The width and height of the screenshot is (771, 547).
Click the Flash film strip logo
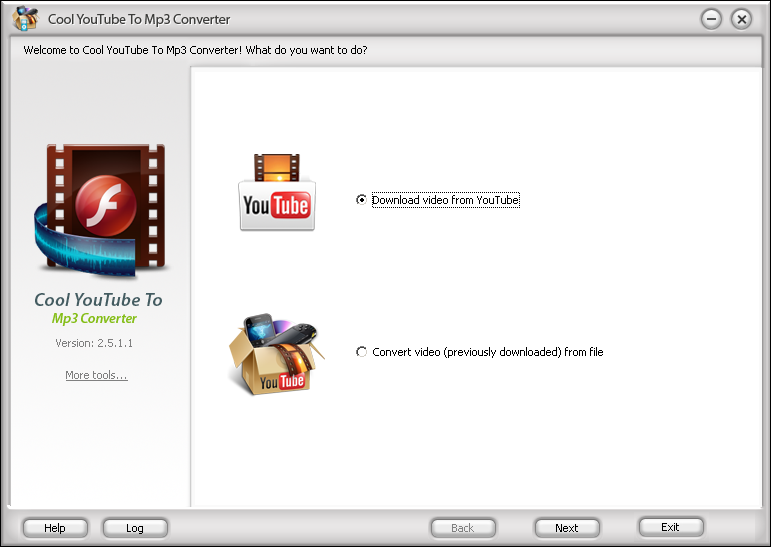(x=101, y=211)
